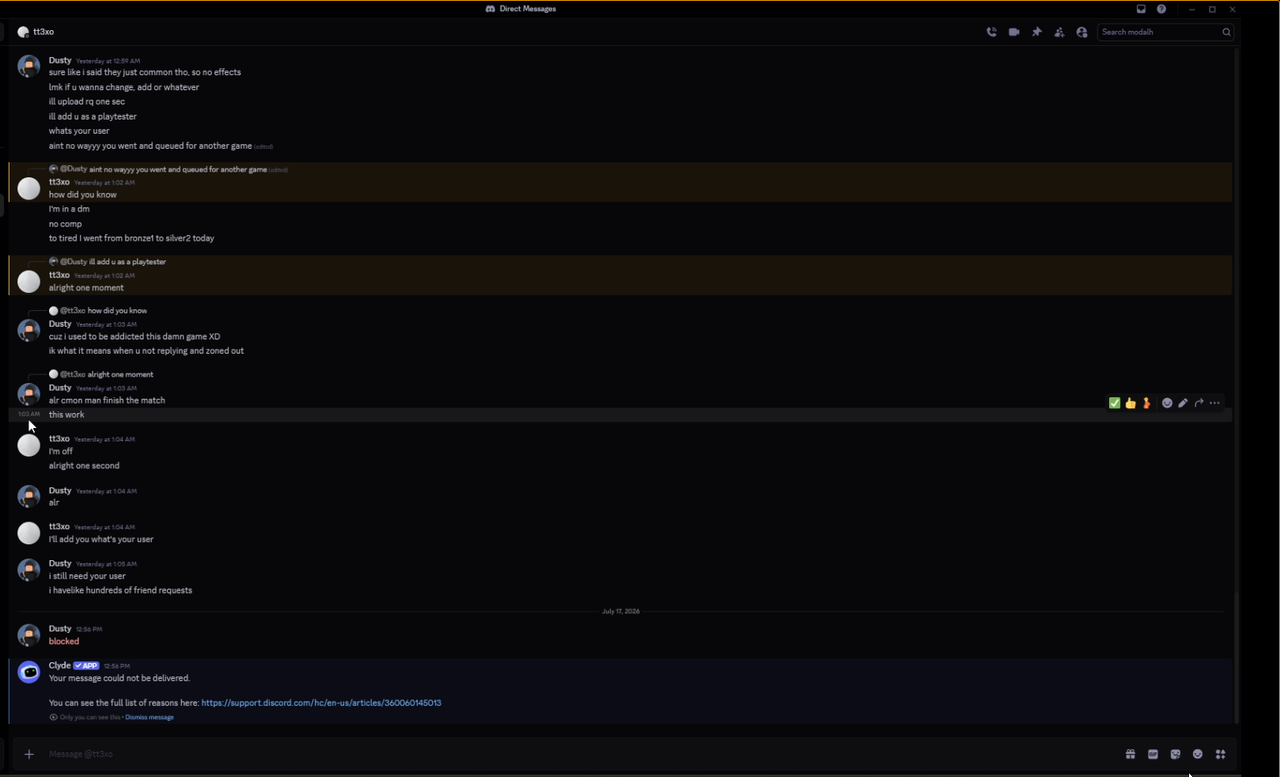Click the red 'blocked' message text
1280x777 pixels.
tap(64, 641)
